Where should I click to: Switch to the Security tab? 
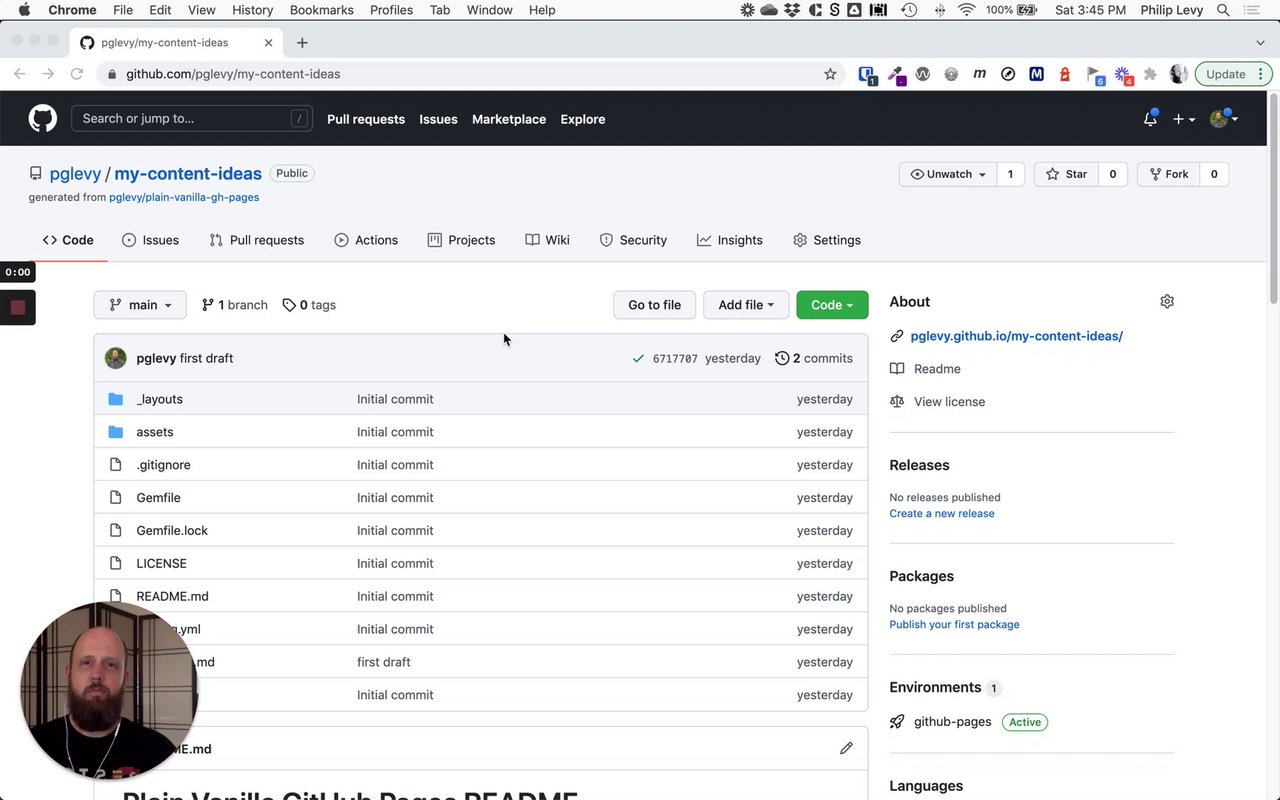633,240
